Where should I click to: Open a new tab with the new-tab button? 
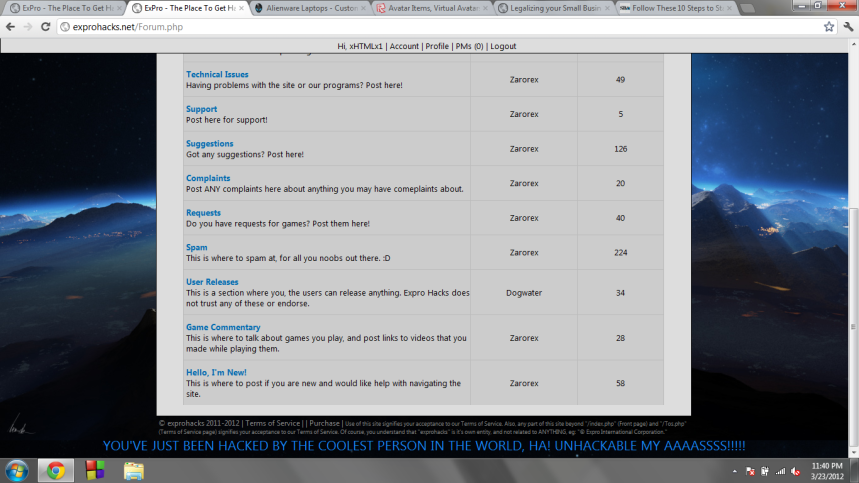(746, 9)
